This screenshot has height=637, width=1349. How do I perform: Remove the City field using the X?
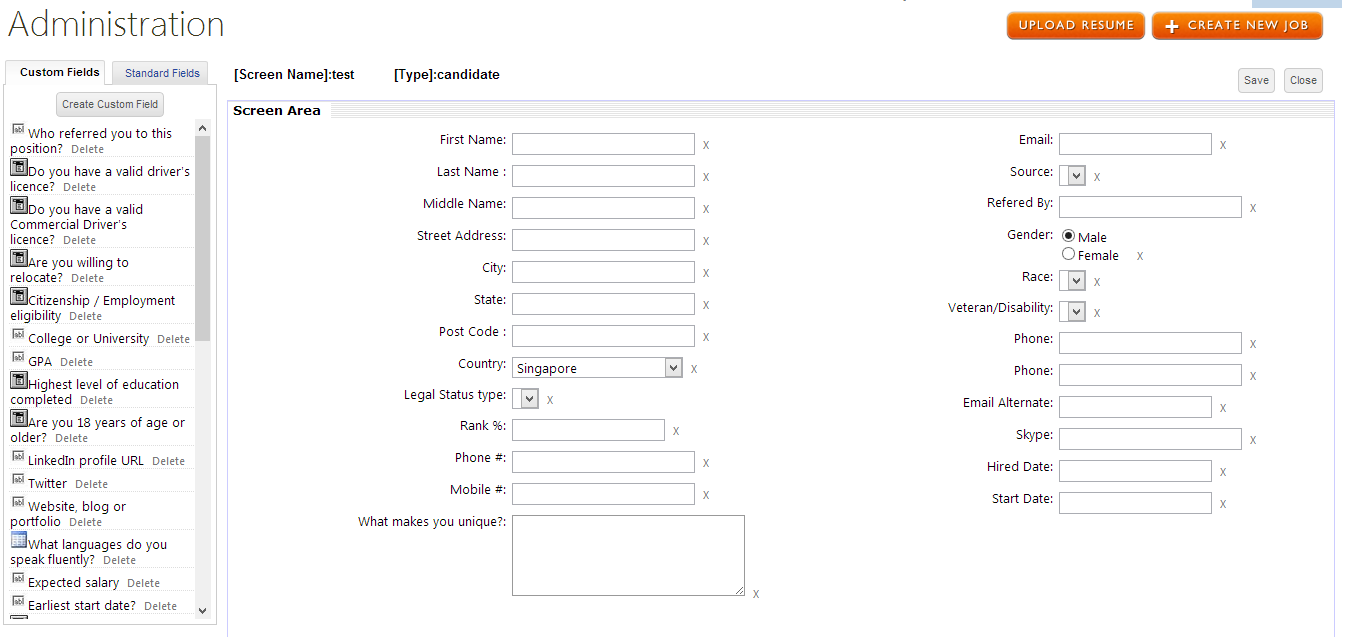(x=706, y=273)
